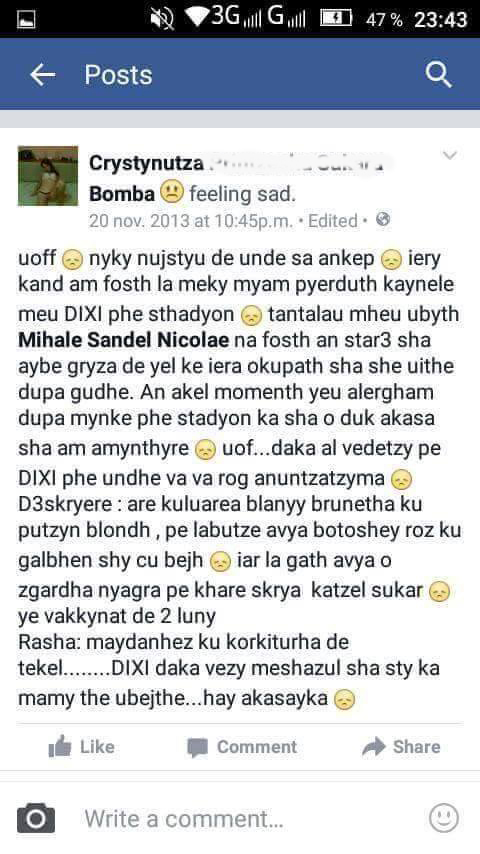Click the globe privacy icon
This screenshot has width=480, height=854.
click(383, 219)
